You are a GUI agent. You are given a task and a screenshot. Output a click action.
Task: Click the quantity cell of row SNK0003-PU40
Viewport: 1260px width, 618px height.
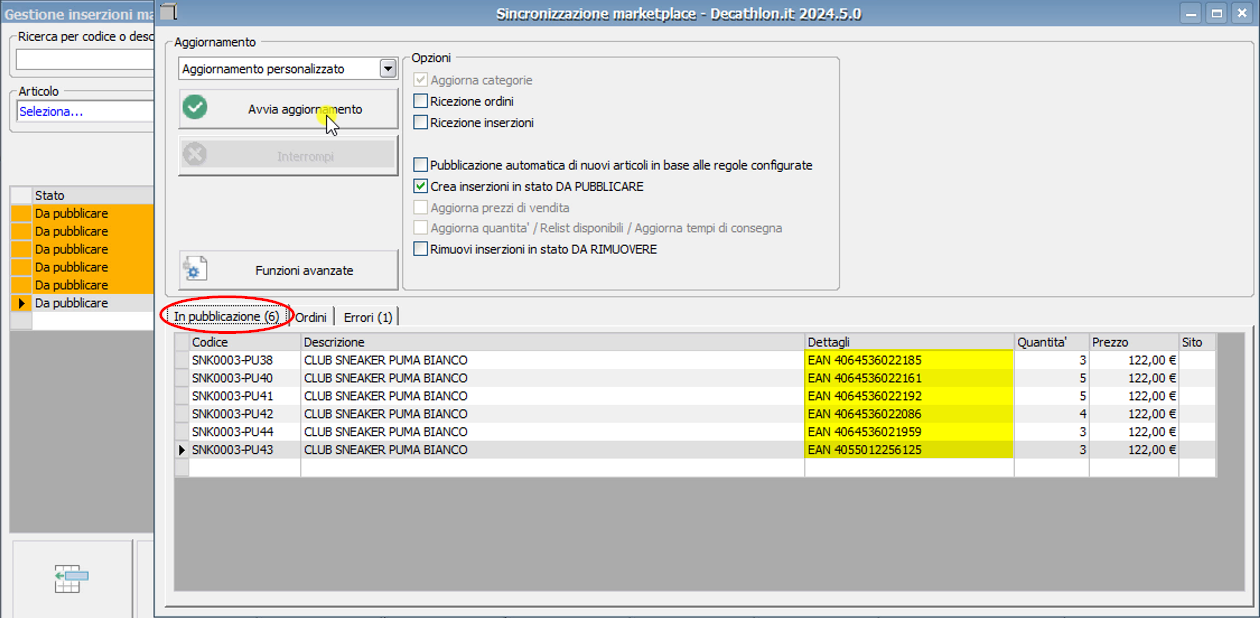tap(1052, 378)
